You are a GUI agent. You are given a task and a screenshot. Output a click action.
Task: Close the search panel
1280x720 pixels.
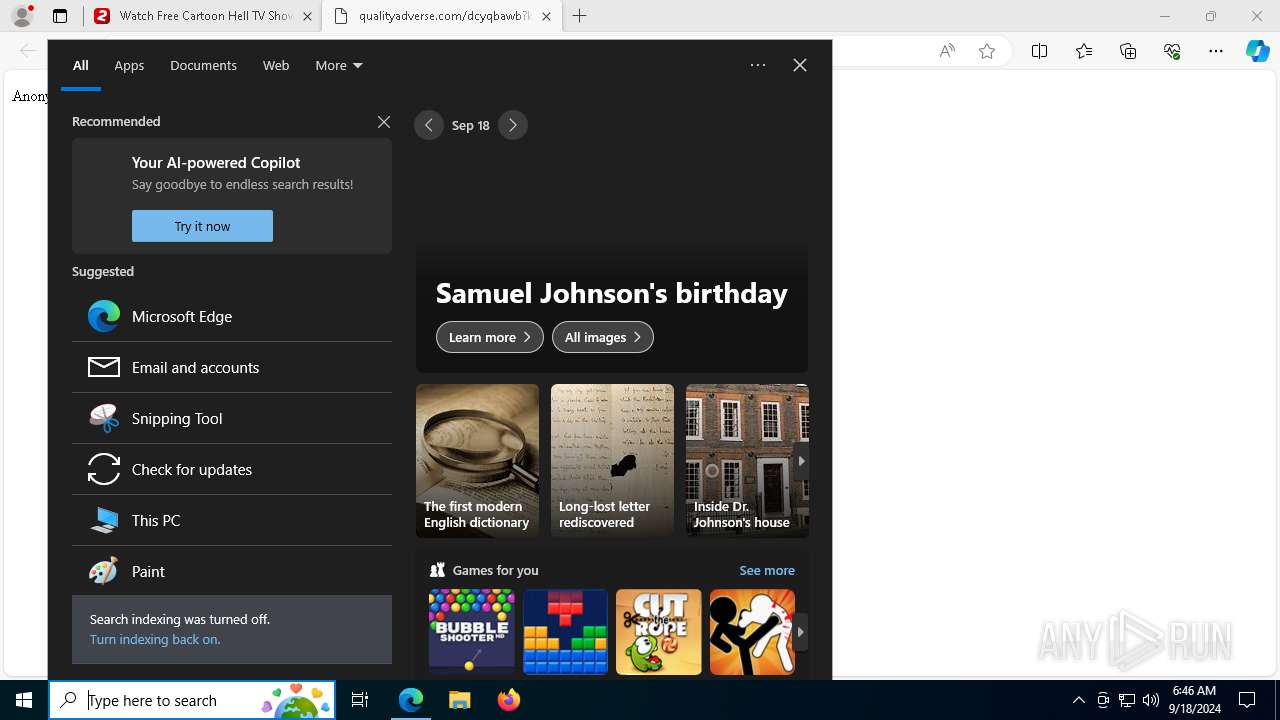coord(800,65)
